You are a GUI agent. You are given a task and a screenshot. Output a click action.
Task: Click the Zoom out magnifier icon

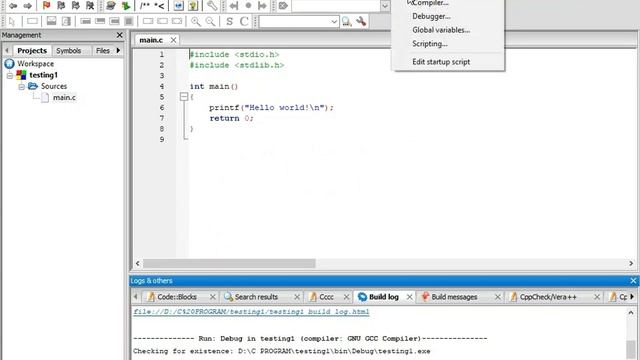[210, 21]
